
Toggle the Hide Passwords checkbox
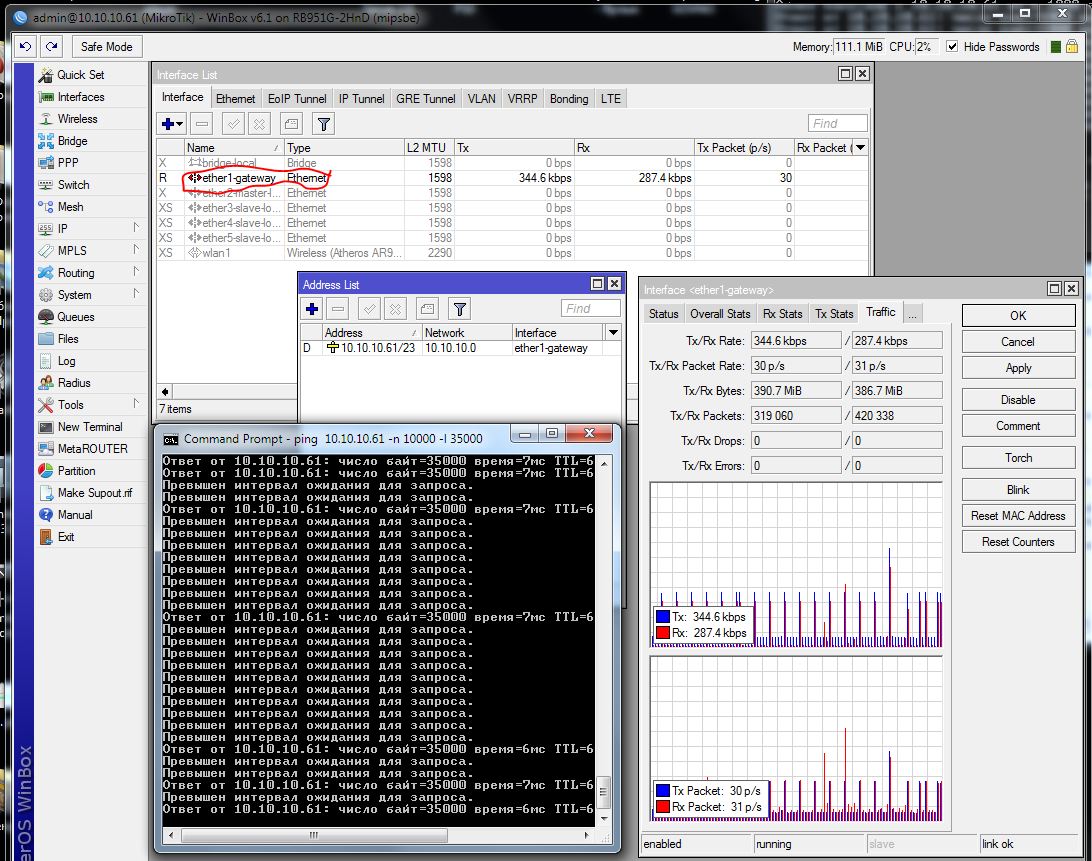(x=952, y=47)
